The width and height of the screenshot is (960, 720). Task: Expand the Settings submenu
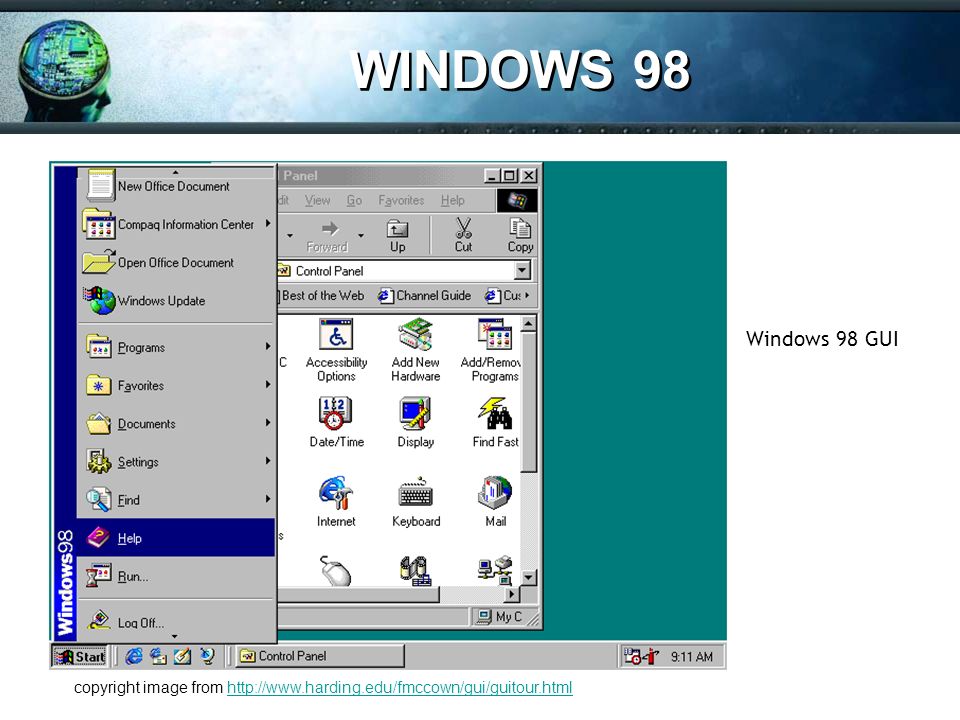click(176, 462)
